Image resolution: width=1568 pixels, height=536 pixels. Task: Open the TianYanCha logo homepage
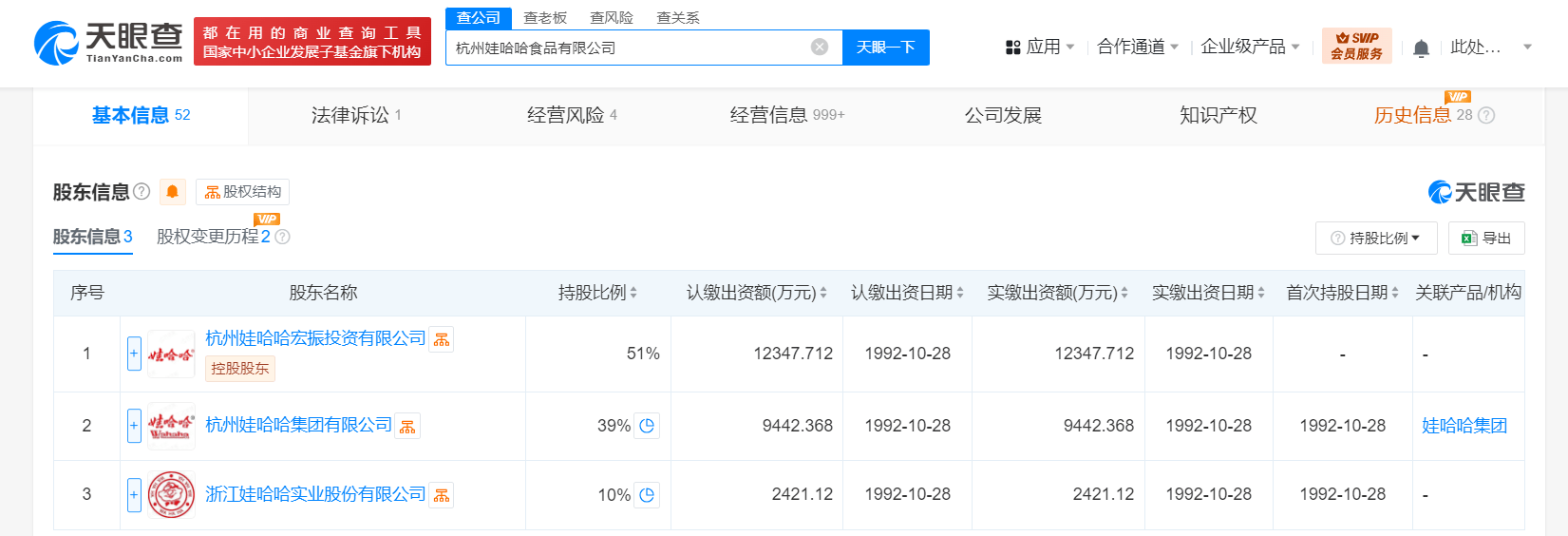pos(108,44)
